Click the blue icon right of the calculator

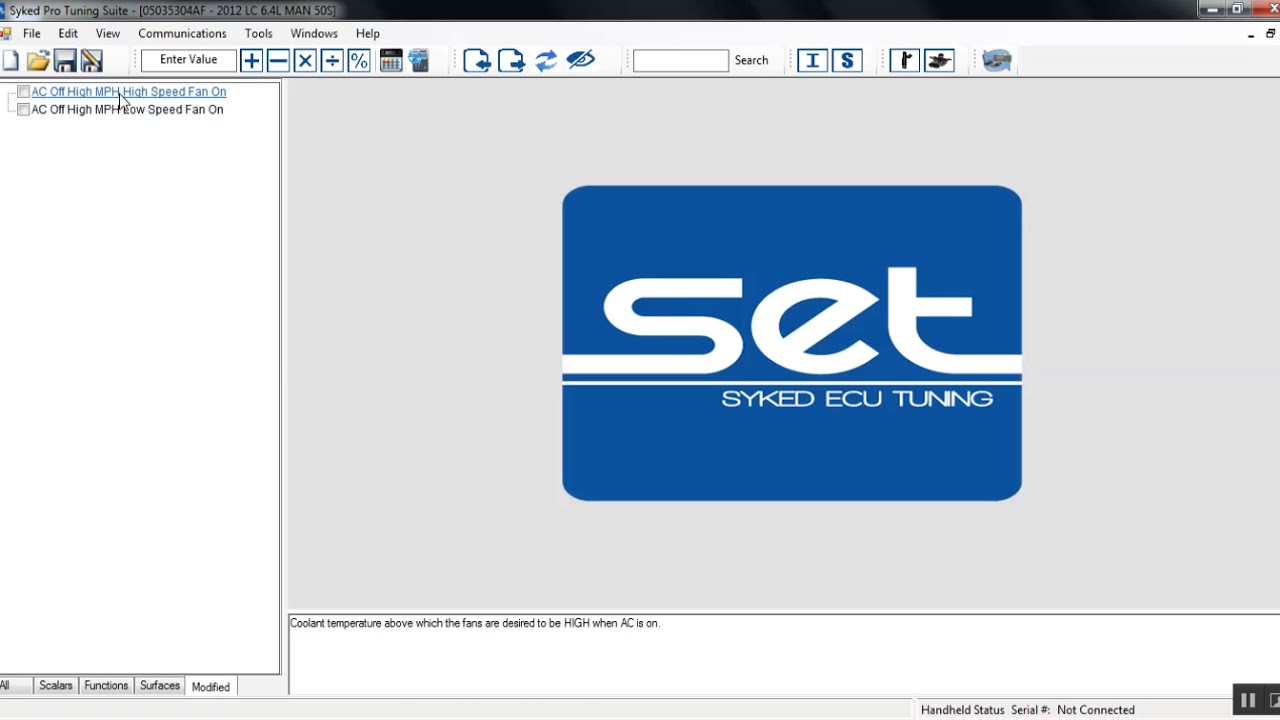(x=419, y=61)
